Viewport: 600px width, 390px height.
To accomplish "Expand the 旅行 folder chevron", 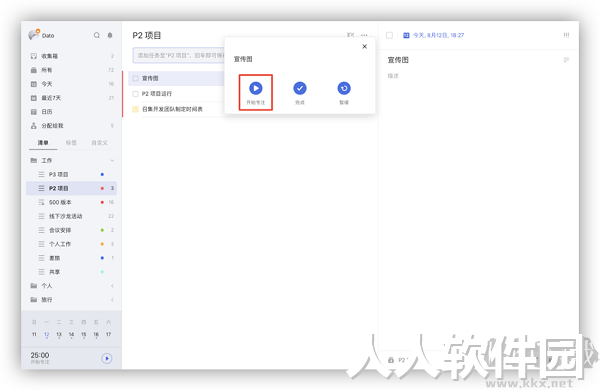I will [112, 300].
